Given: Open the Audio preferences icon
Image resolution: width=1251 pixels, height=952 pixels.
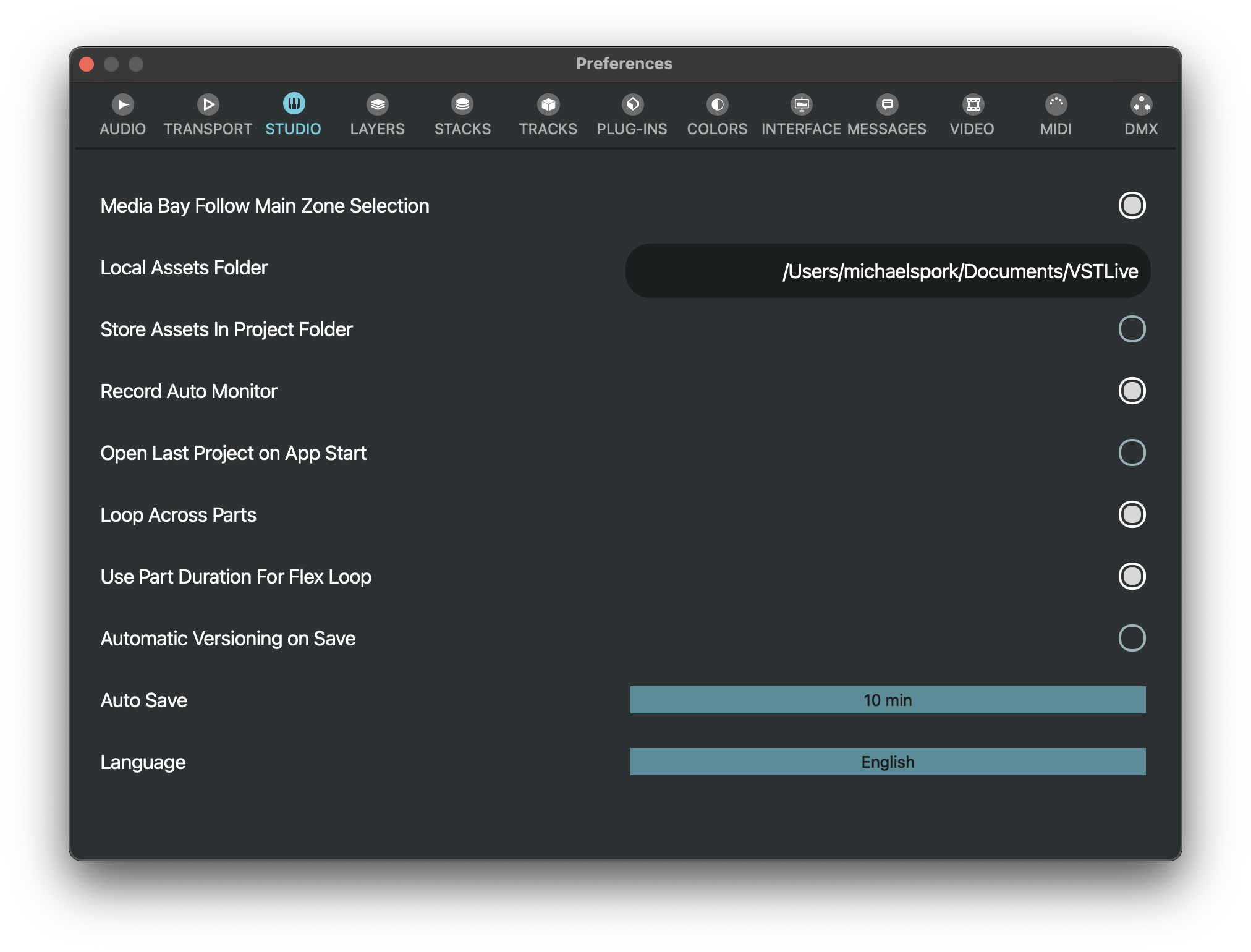Looking at the screenshot, I should (123, 104).
